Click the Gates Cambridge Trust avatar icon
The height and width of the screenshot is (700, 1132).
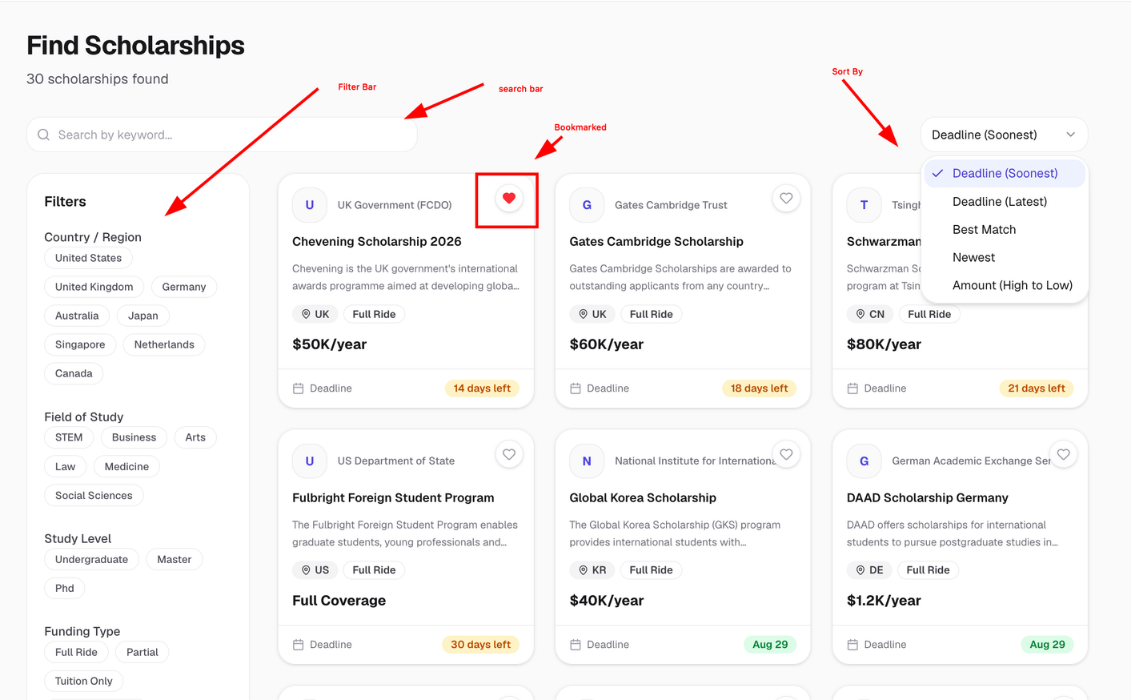pos(587,205)
